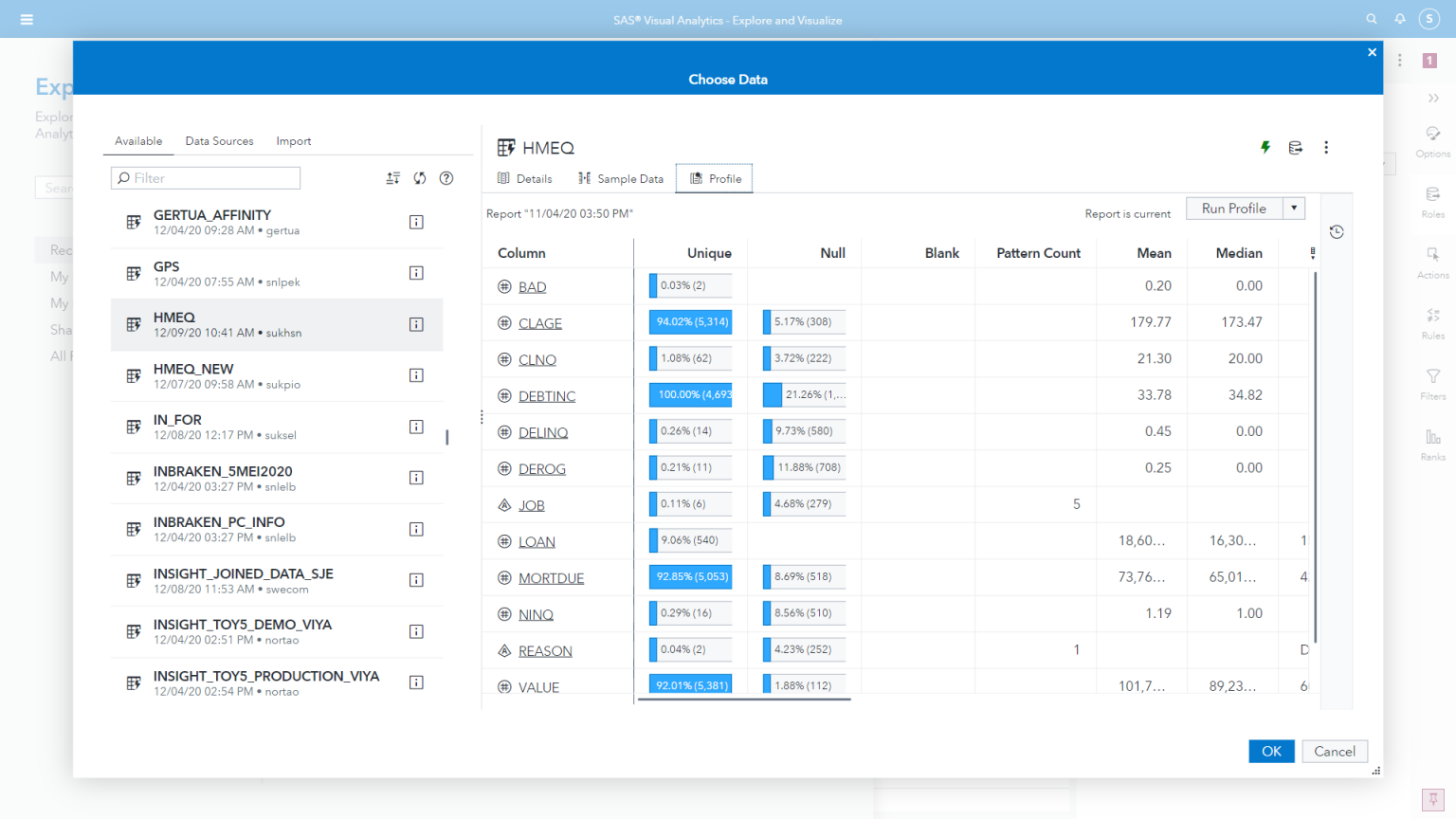Select the CLAGE unique percentage bar
The width and height of the screenshot is (1456, 819).
click(x=689, y=321)
